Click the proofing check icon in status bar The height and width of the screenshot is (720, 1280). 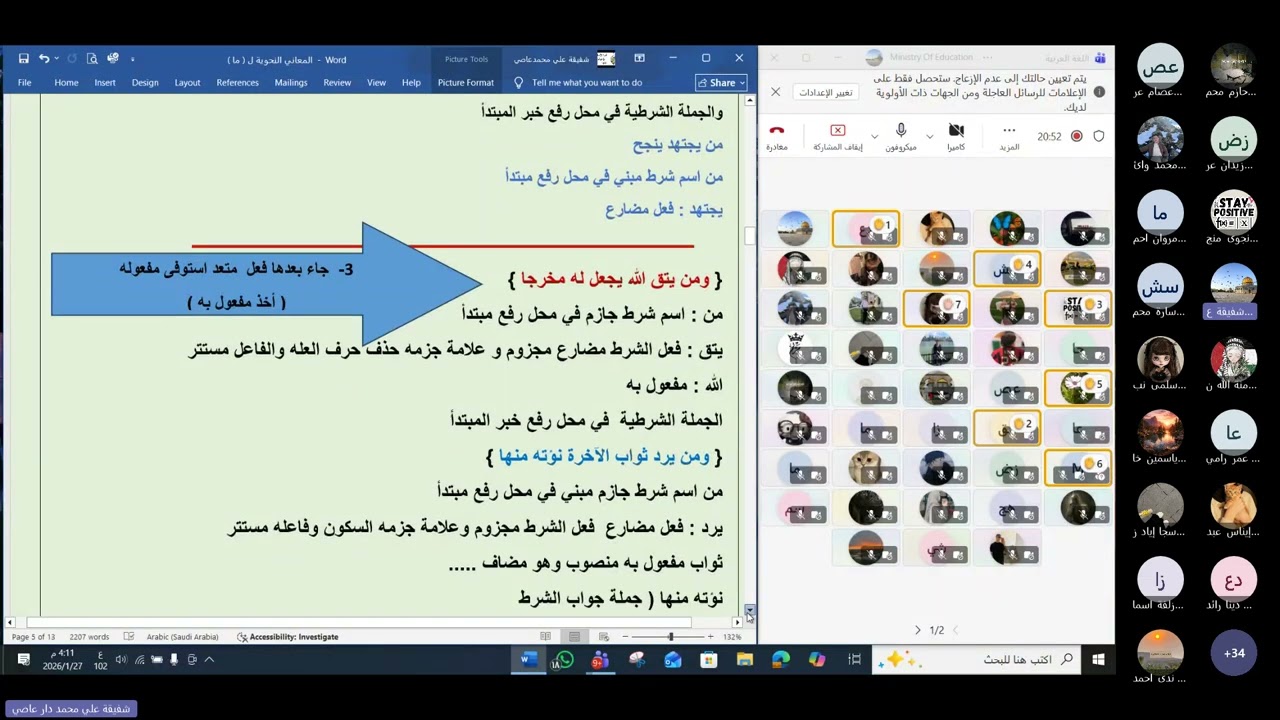129,637
